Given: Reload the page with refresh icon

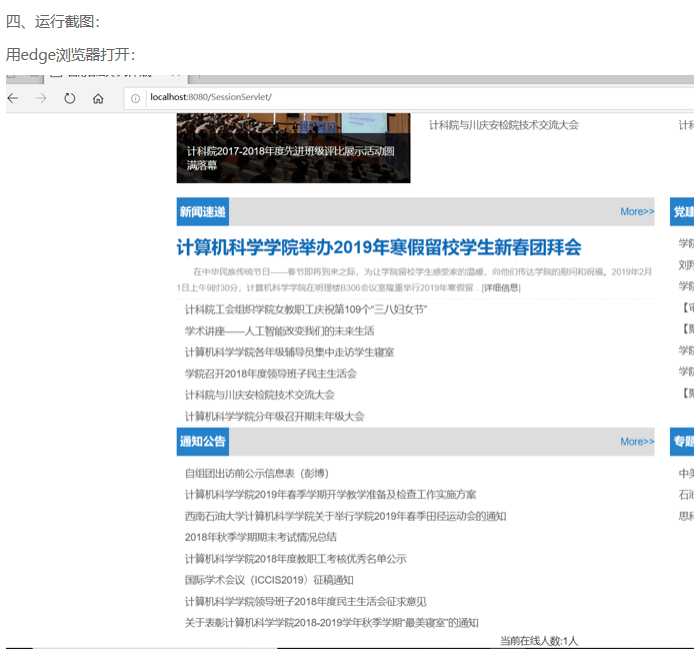Looking at the screenshot, I should (70, 98).
